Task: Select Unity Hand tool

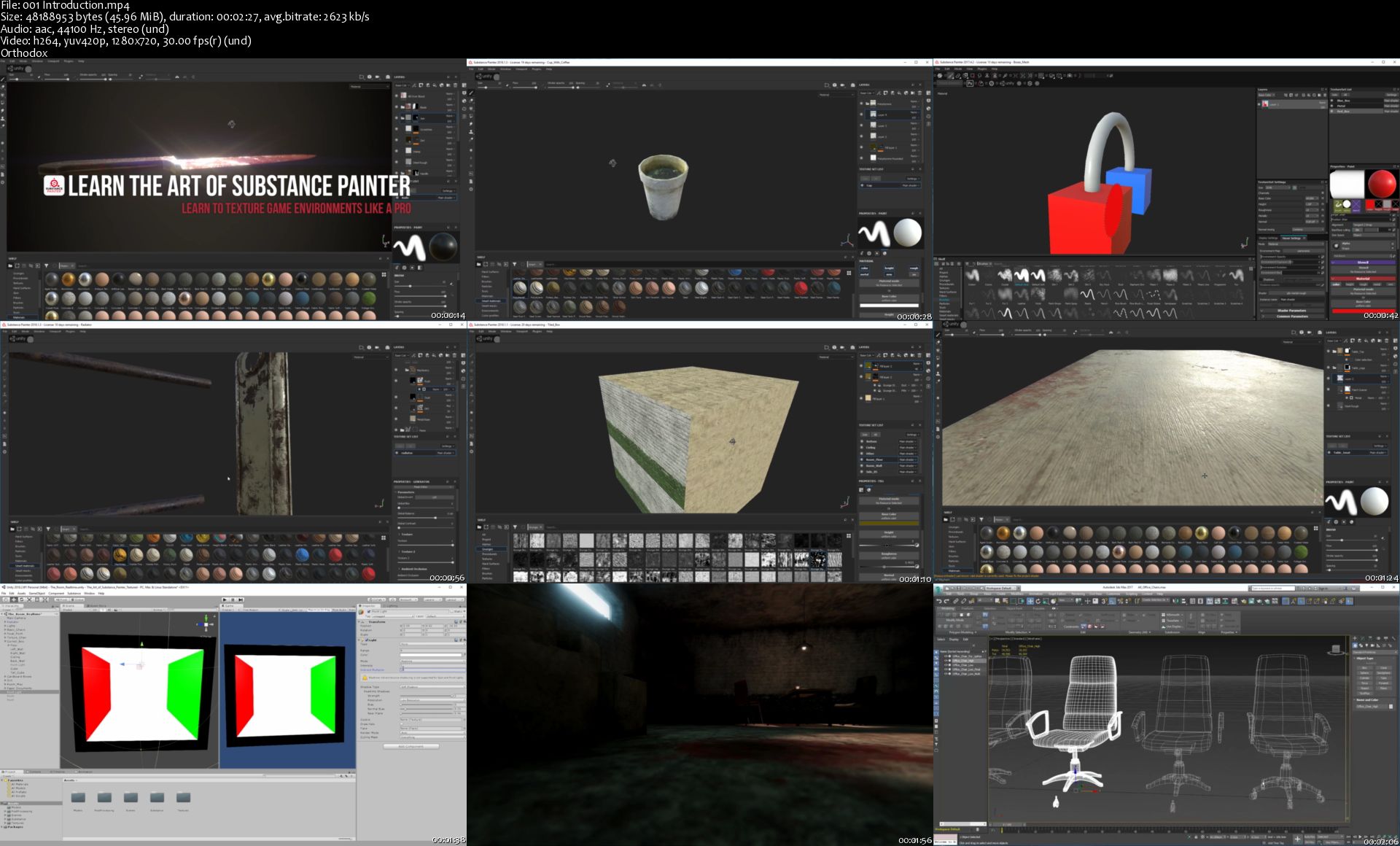Action: tap(6, 599)
